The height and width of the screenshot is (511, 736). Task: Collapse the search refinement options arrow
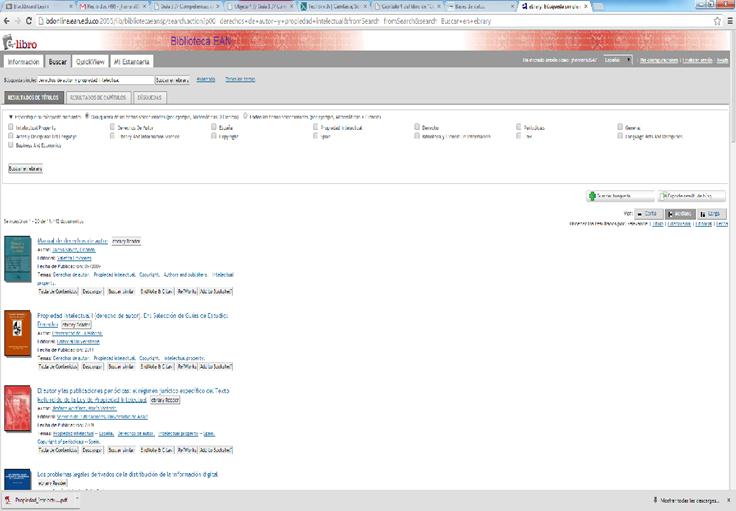10,116
